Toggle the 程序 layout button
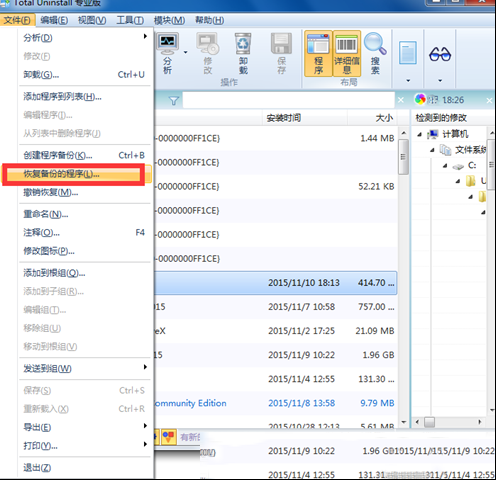Viewport: 496px width, 480px height. [318, 54]
